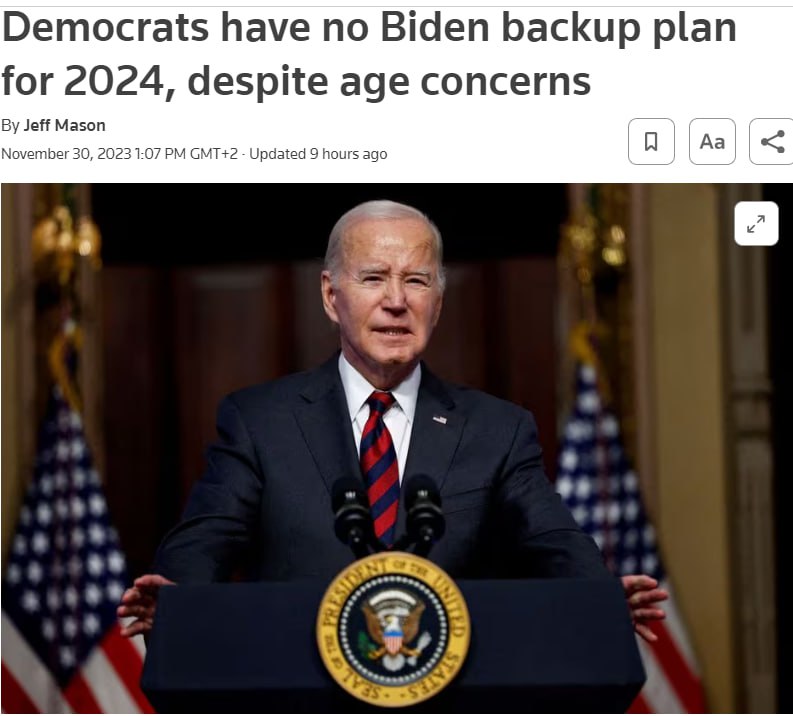Click the headline about Biden backup plan

tap(369, 54)
